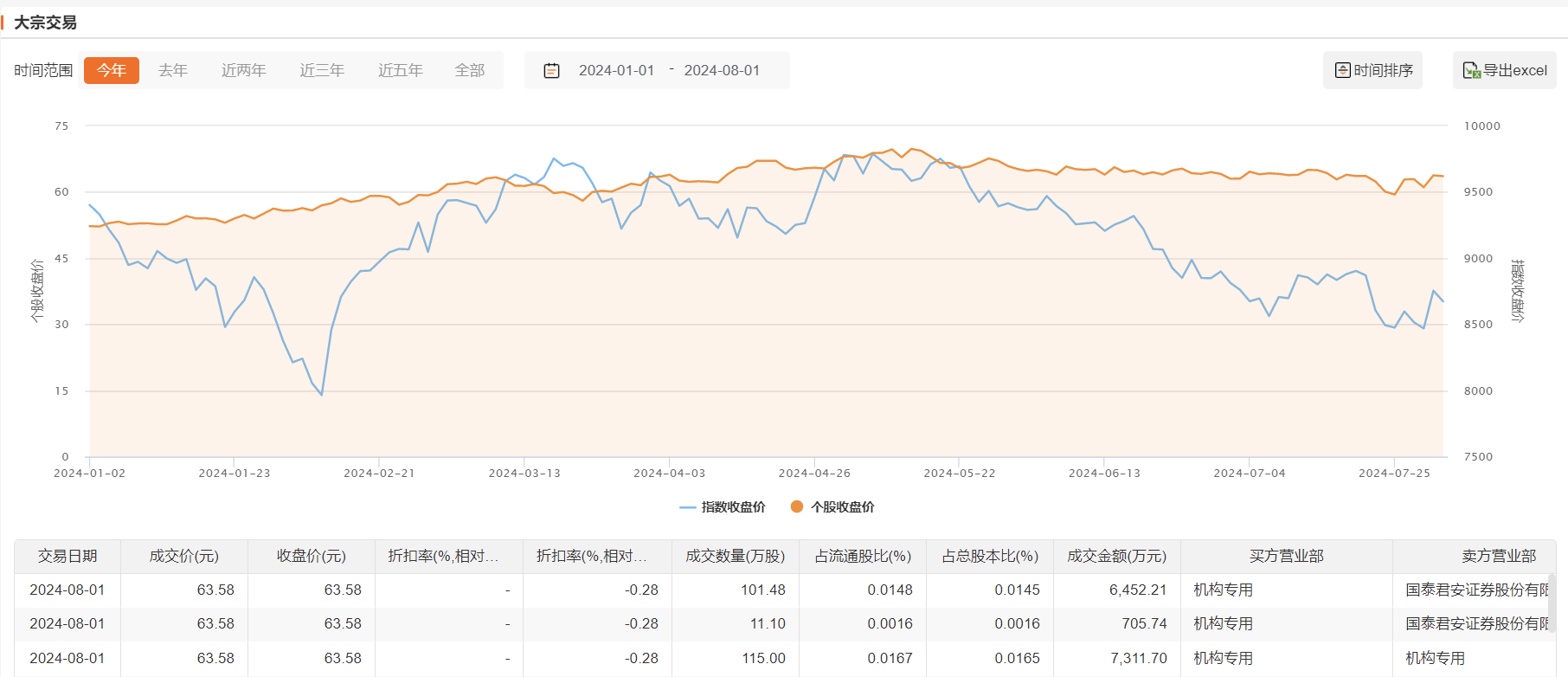
Task: Click the 2024-04-03 x-axis date label
Action: pos(669,473)
